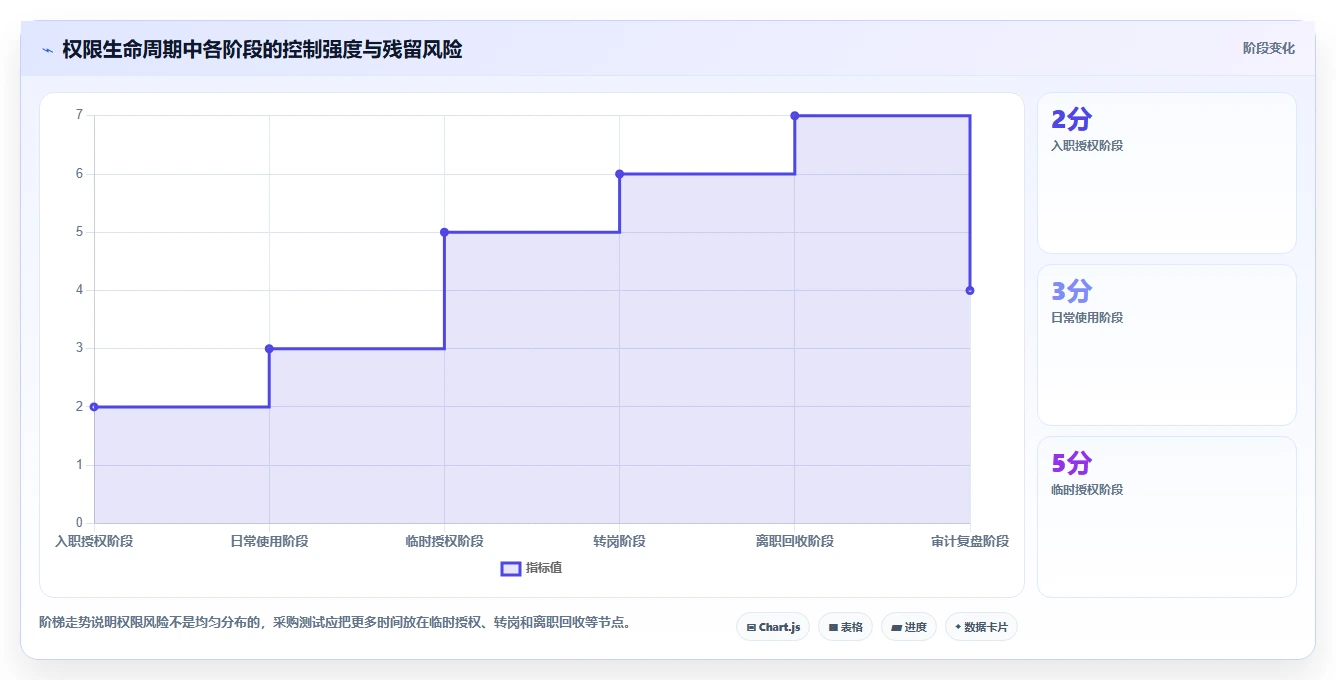Image resolution: width=1336 pixels, height=680 pixels.
Task: Click the data point at 入职授权阶段
Action: pos(94,407)
